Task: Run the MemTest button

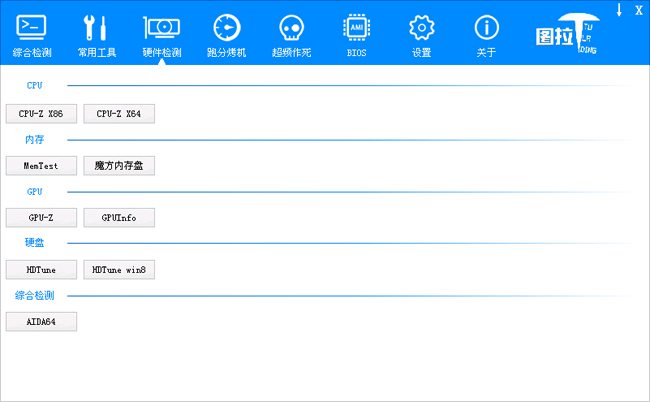Action: coord(41,166)
